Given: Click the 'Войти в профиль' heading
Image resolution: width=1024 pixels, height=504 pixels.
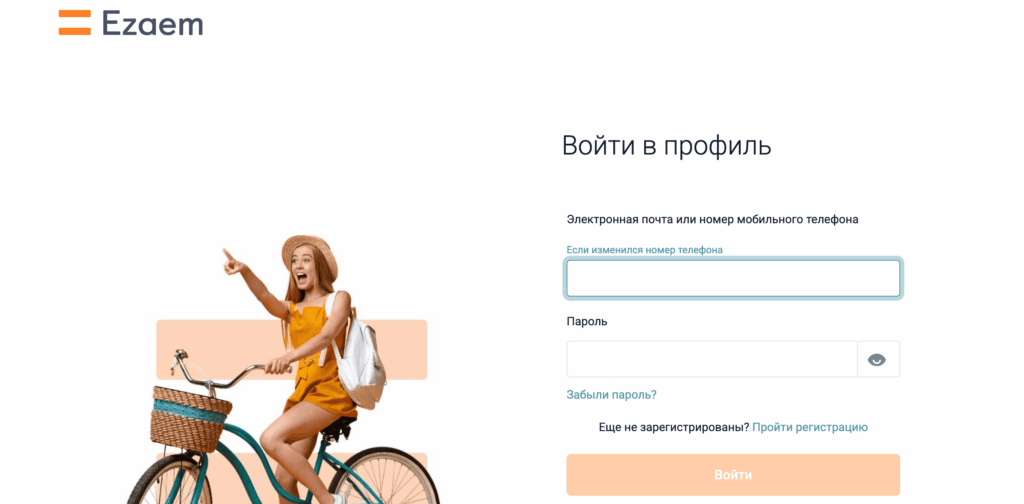Looking at the screenshot, I should coord(667,146).
